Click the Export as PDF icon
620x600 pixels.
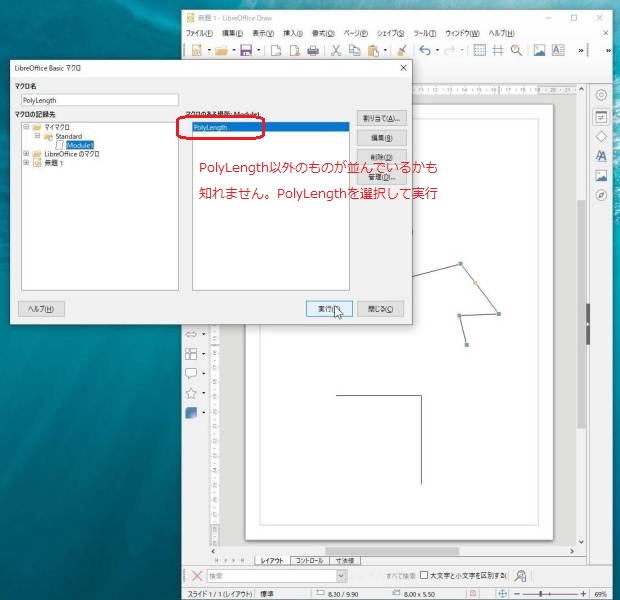(295, 50)
